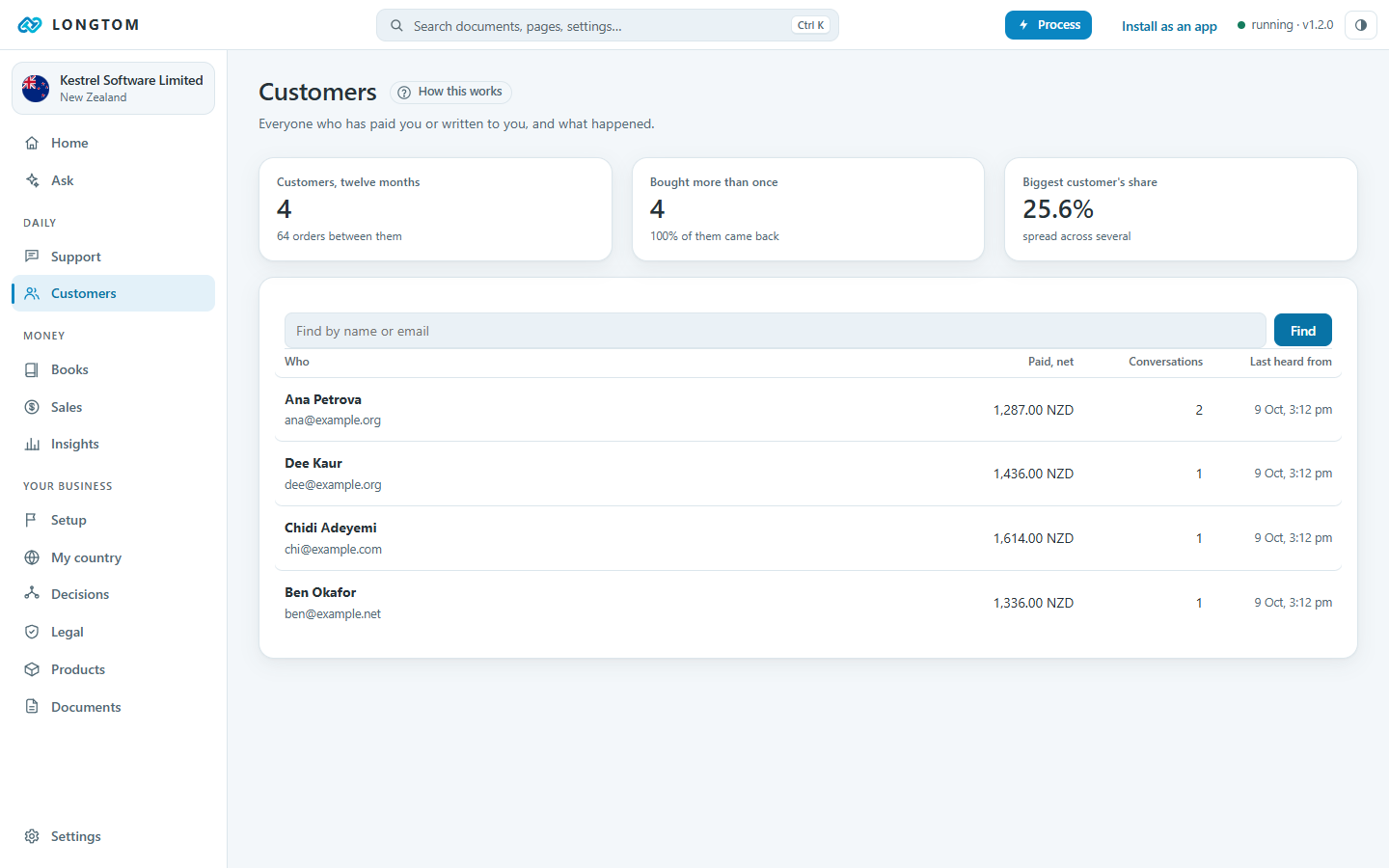Click the Last heard from column header
This screenshot has width=1389, height=868.
click(1291, 362)
